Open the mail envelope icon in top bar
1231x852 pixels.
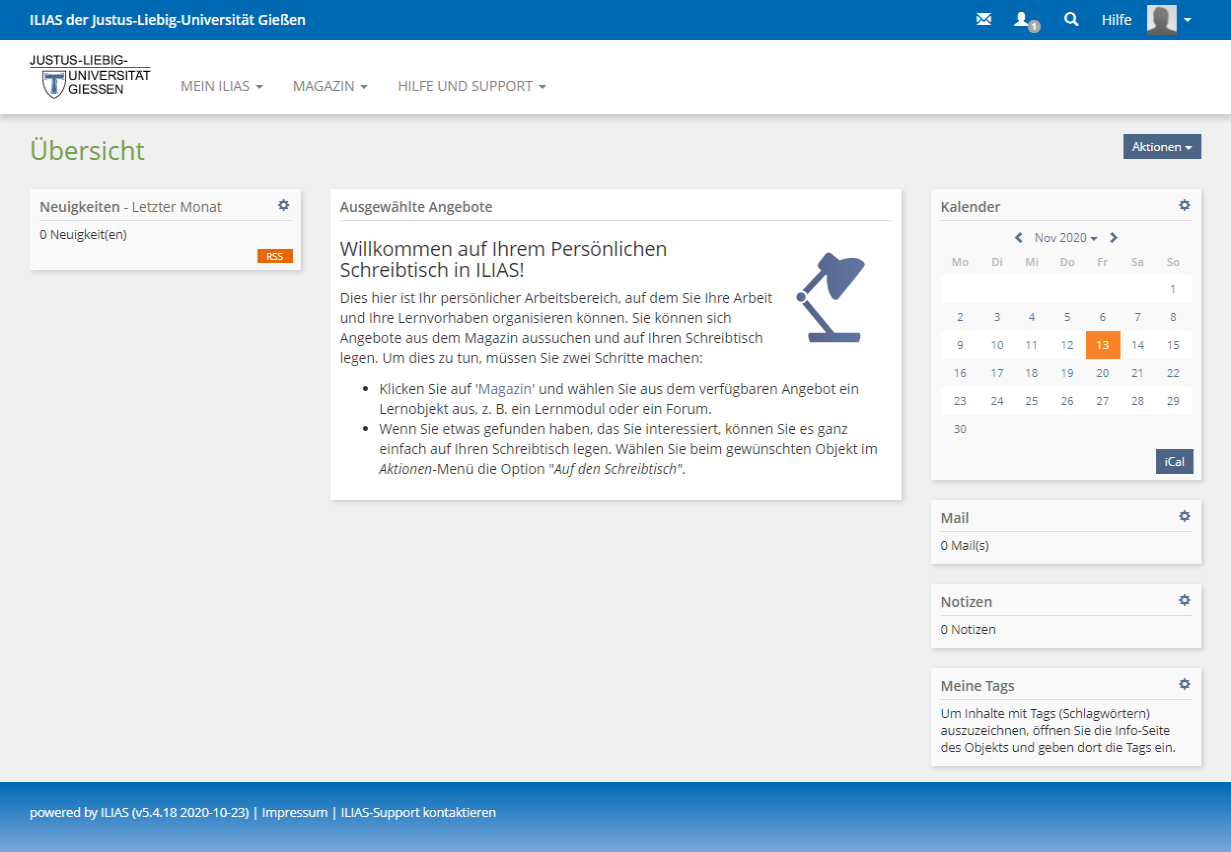point(983,20)
